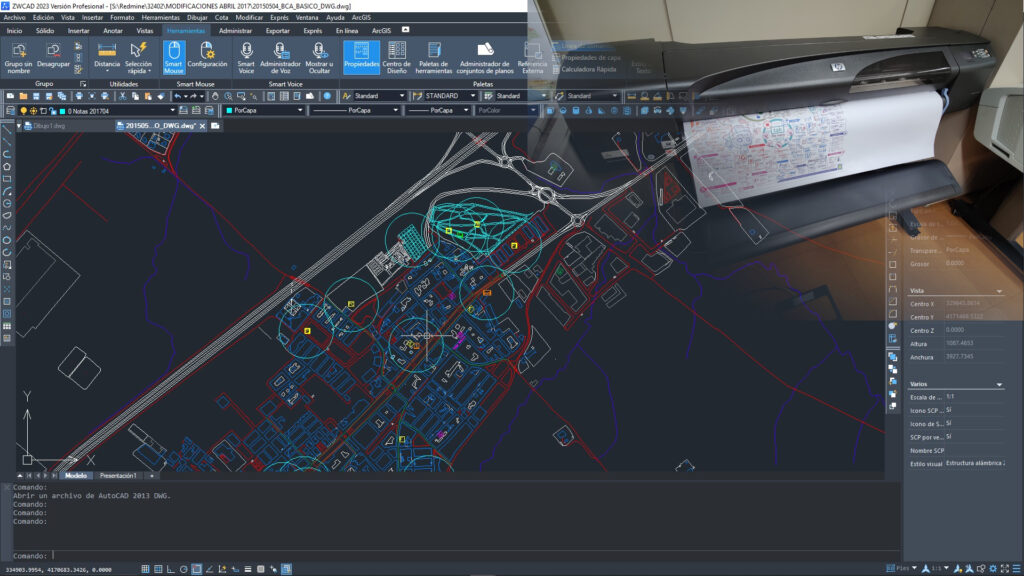1024x576 pixels.
Task: Click the Estilo visual value field
Action: click(x=975, y=463)
